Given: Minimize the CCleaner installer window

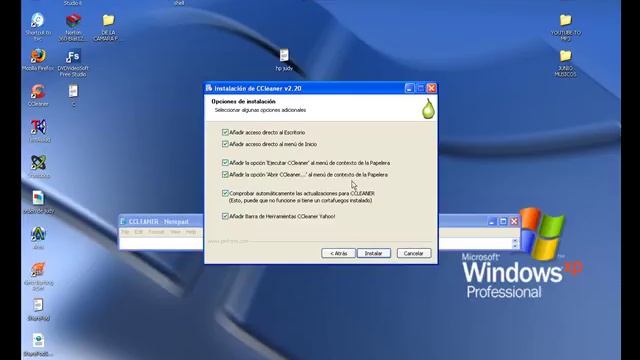Looking at the screenshot, I should pyautogui.click(x=409, y=88).
